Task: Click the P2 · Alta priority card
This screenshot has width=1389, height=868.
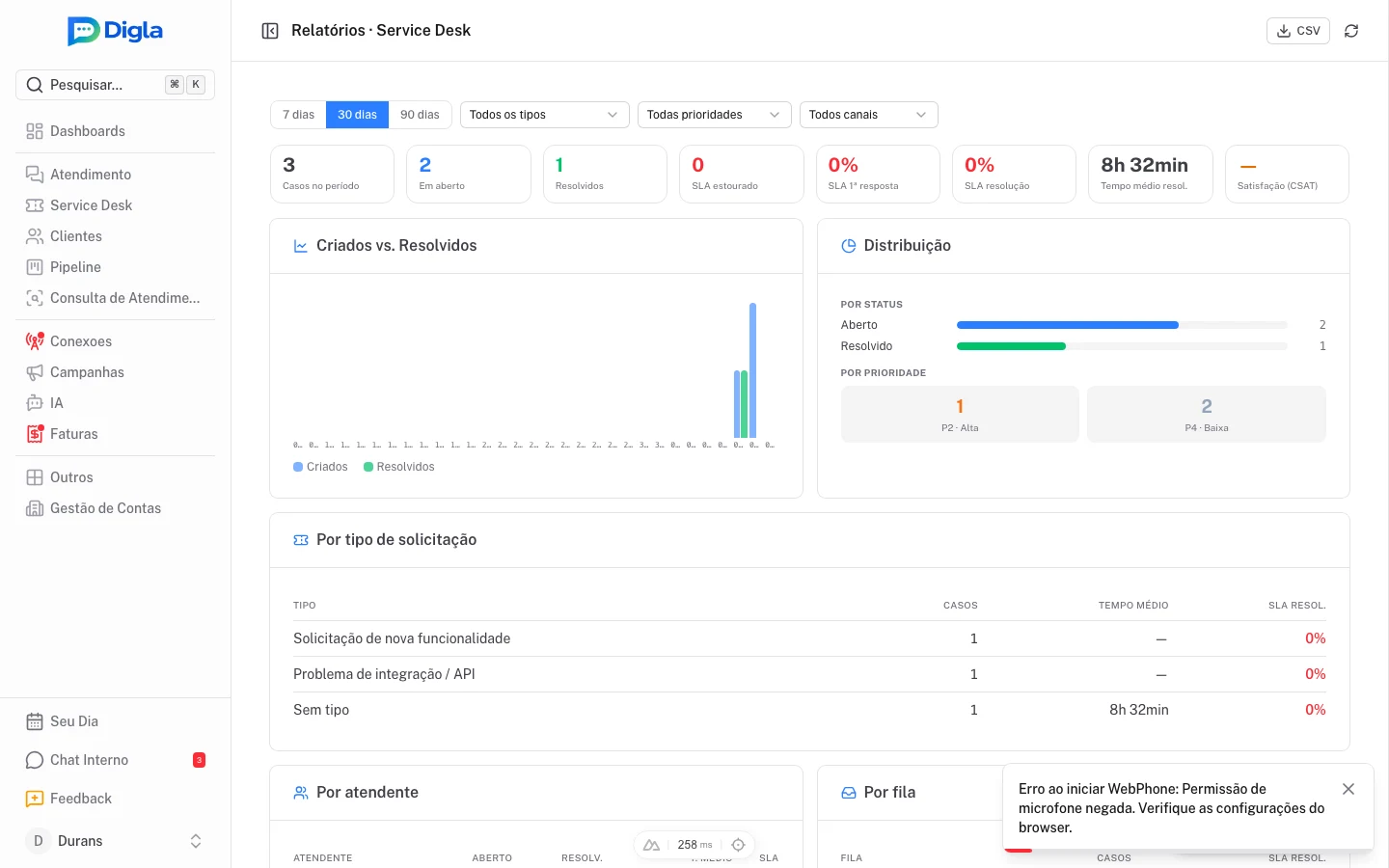Action: click(960, 415)
